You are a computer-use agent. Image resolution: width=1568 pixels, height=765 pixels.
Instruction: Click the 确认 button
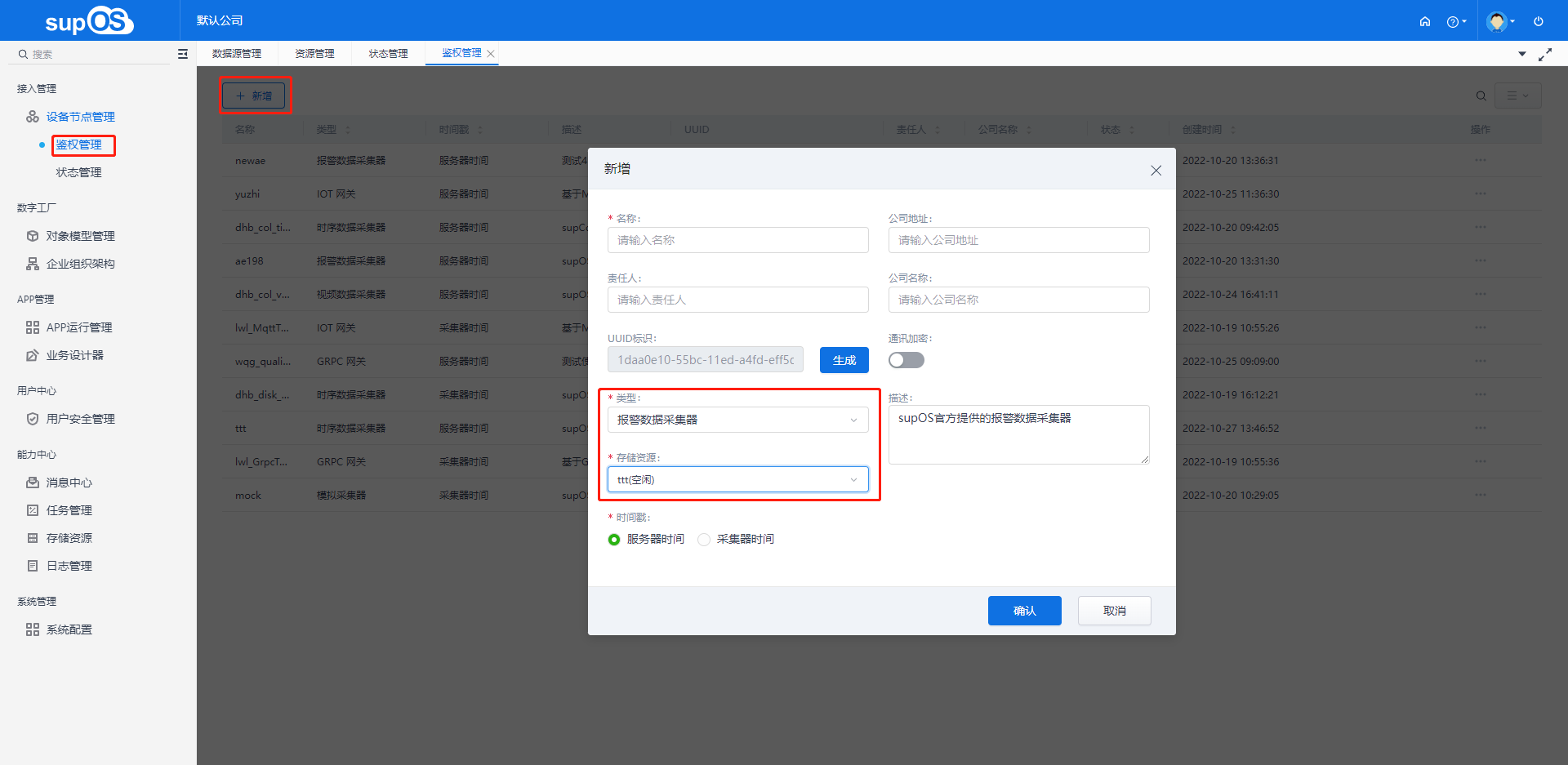(x=1024, y=611)
